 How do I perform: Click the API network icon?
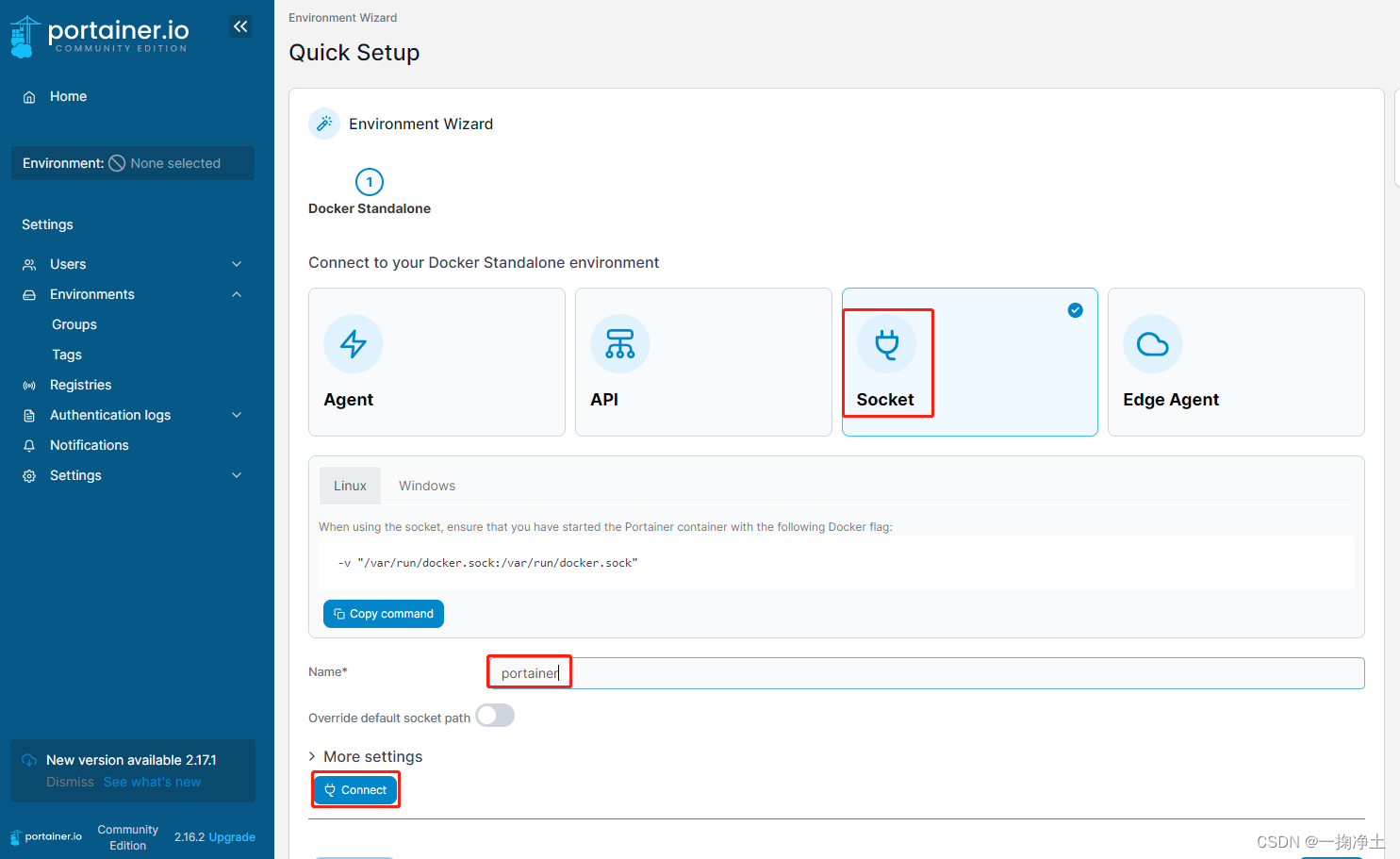620,343
